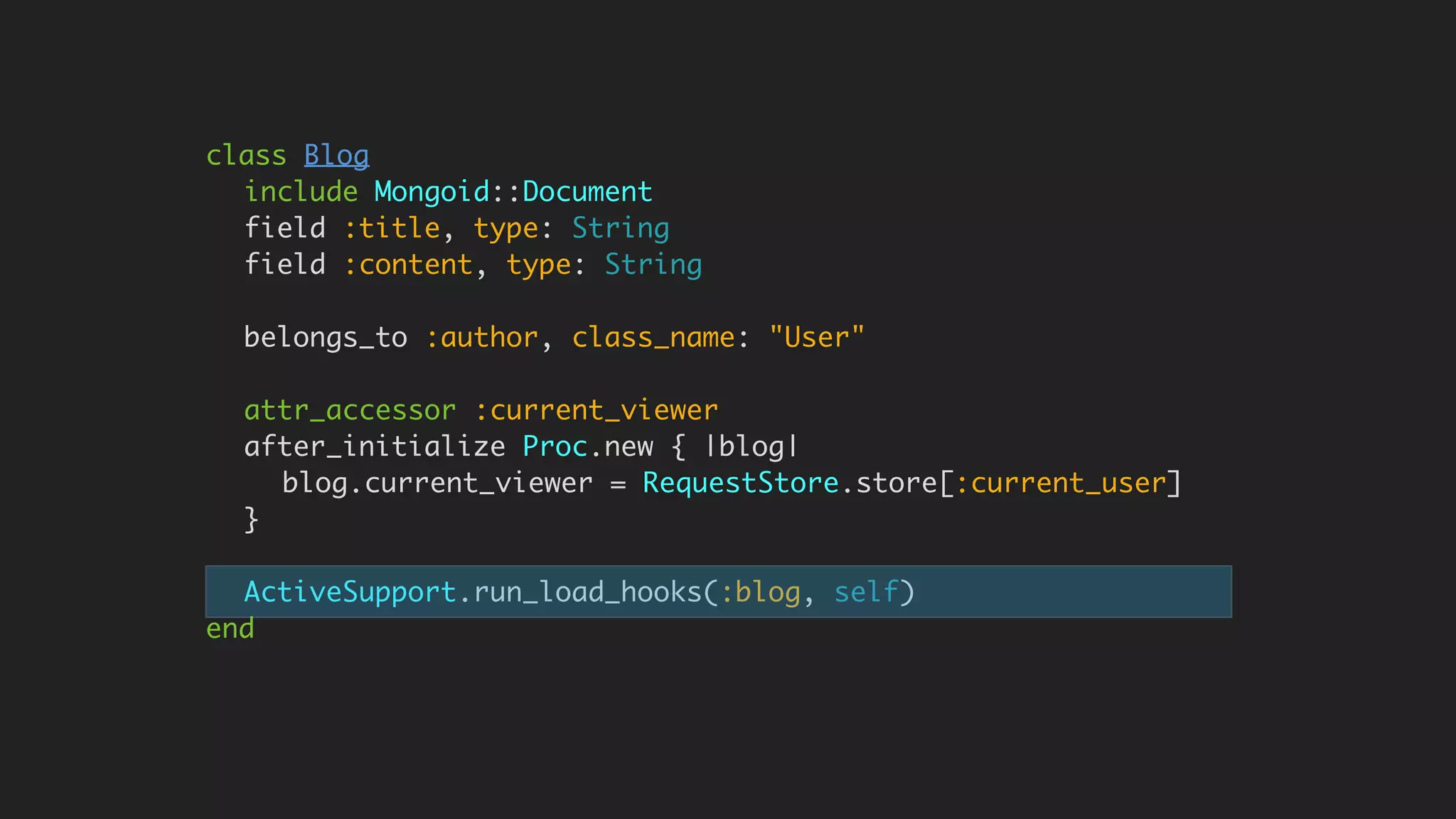Click the 'belongs_to' keyword
Viewport: 1456px width, 819px height.
(x=326, y=338)
